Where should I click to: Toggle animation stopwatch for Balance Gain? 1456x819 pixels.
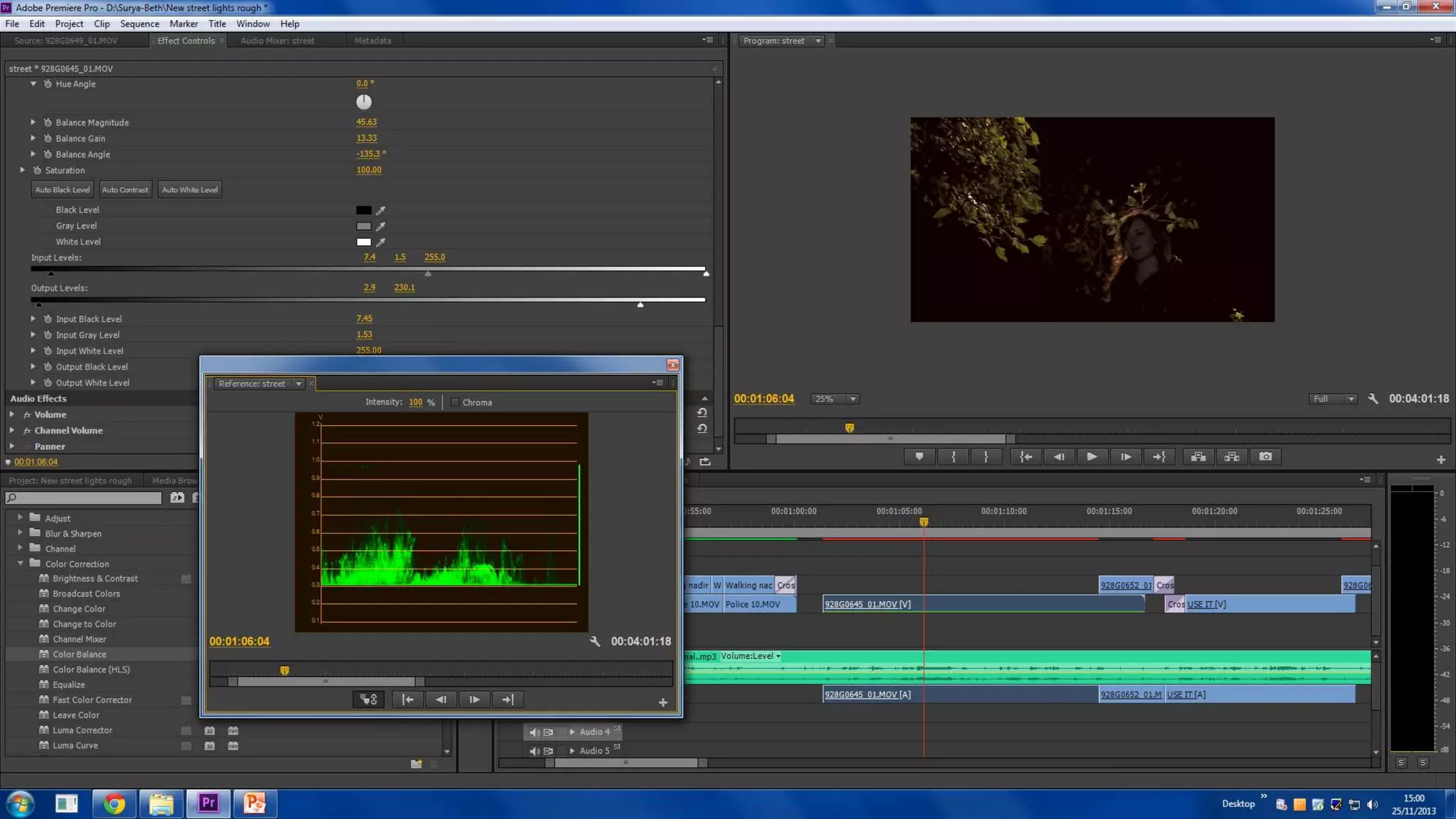48,139
